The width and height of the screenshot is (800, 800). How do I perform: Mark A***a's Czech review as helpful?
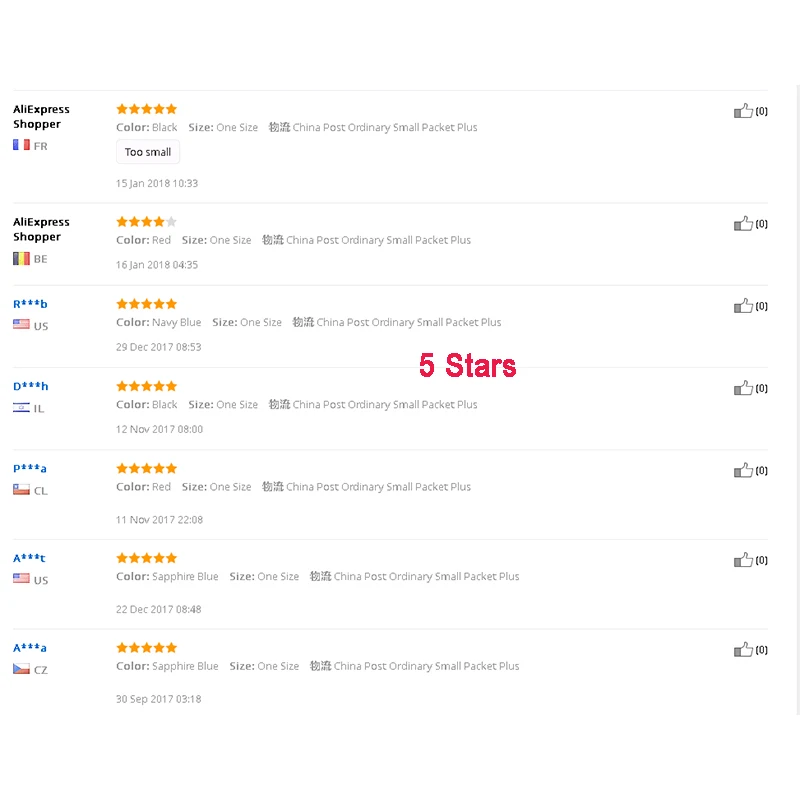click(x=743, y=650)
